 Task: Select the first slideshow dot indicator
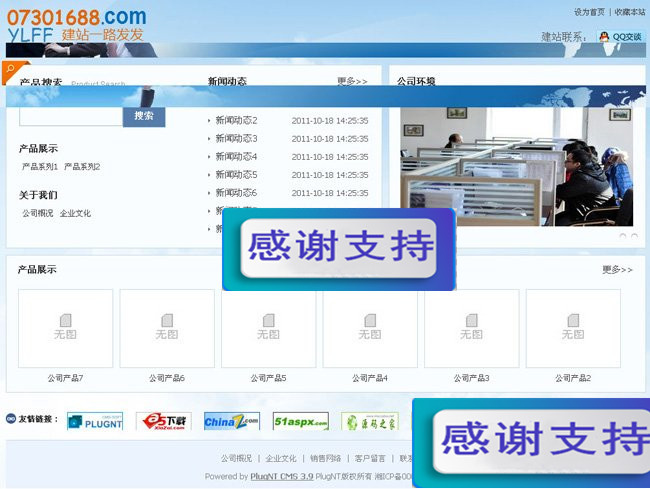pyautogui.click(x=623, y=236)
